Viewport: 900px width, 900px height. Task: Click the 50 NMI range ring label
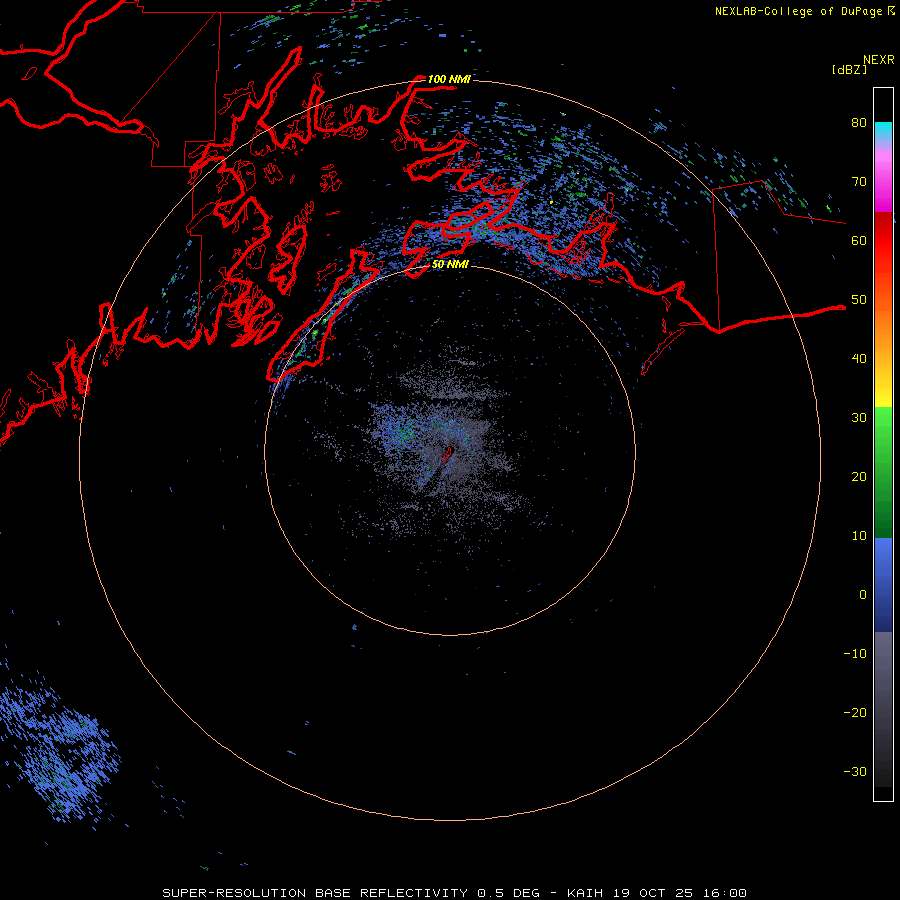pyautogui.click(x=450, y=264)
